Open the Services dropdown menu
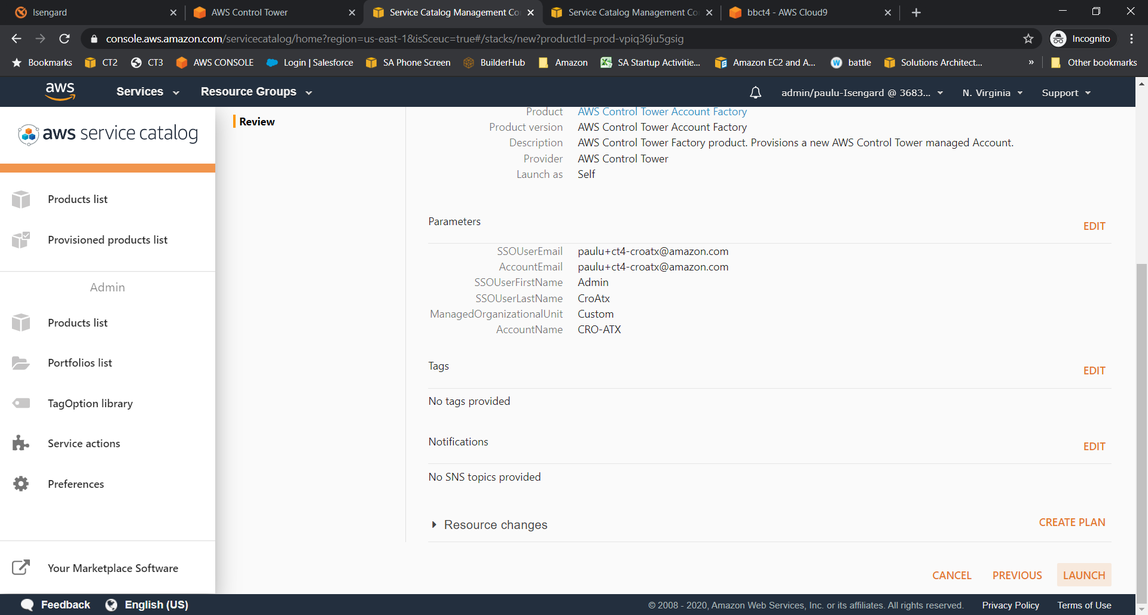The width and height of the screenshot is (1148, 615). (x=147, y=92)
